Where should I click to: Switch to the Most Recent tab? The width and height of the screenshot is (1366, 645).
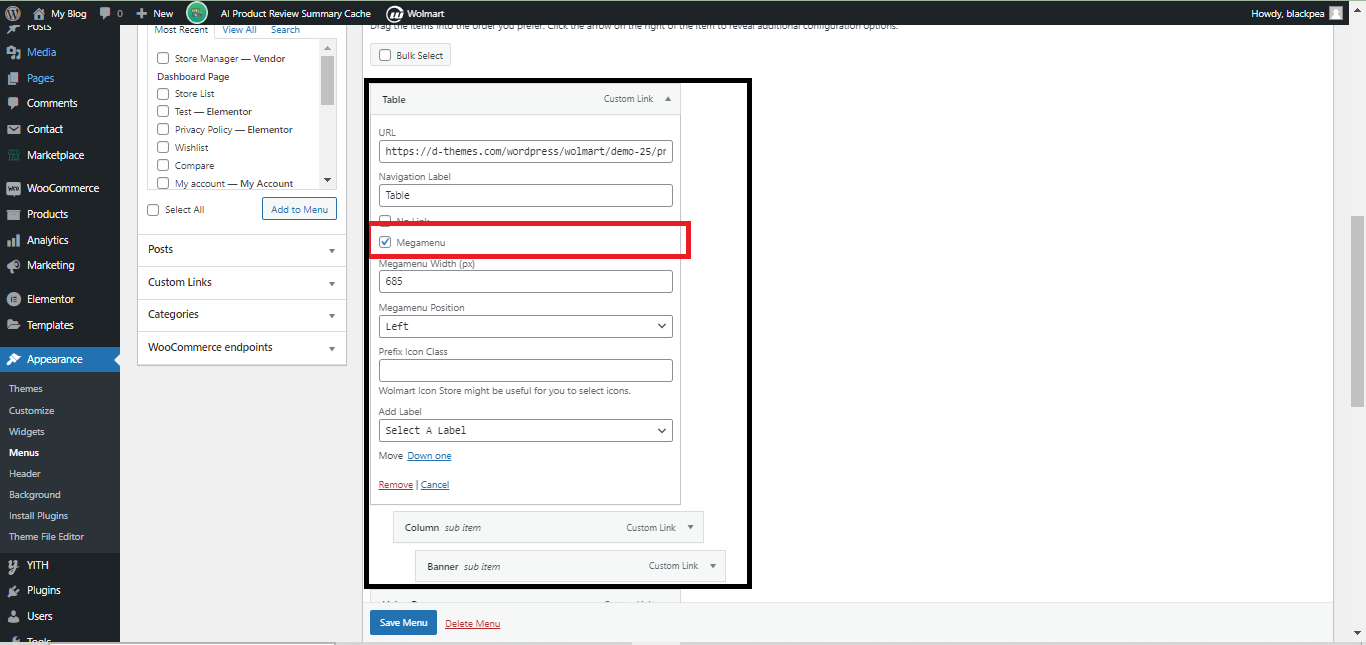pyautogui.click(x=181, y=30)
